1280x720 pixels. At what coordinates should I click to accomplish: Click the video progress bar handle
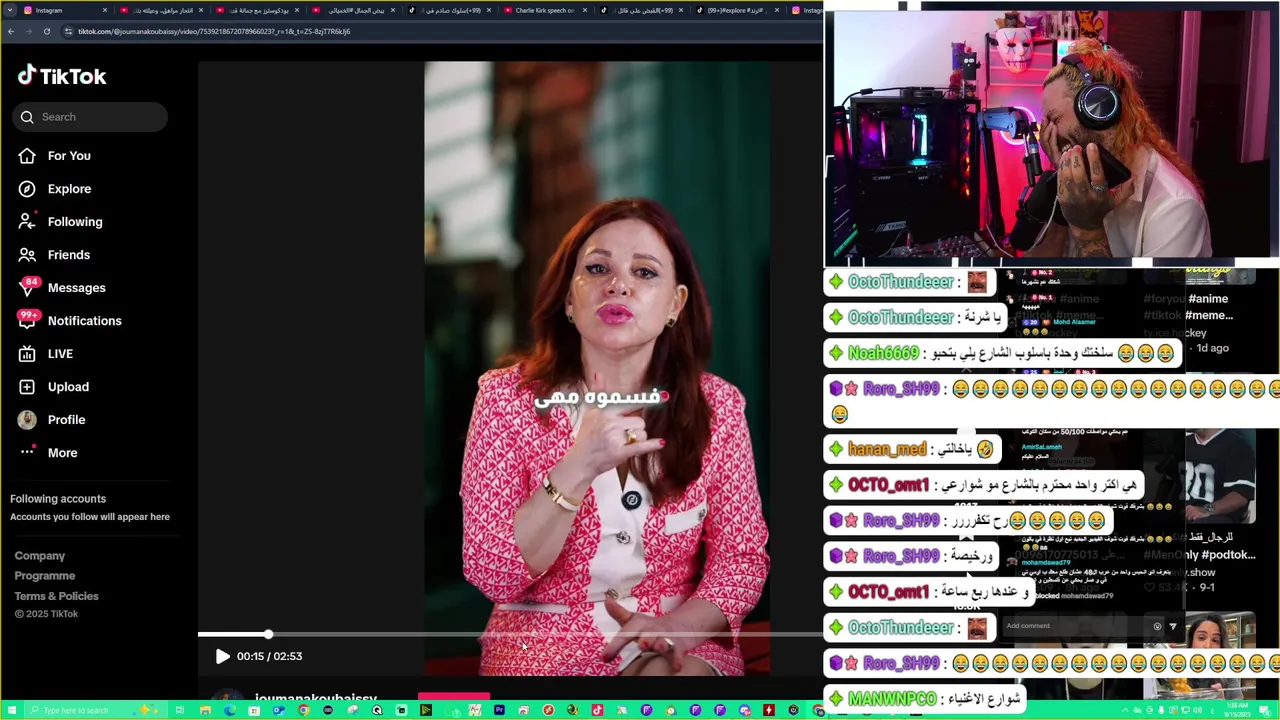click(268, 634)
